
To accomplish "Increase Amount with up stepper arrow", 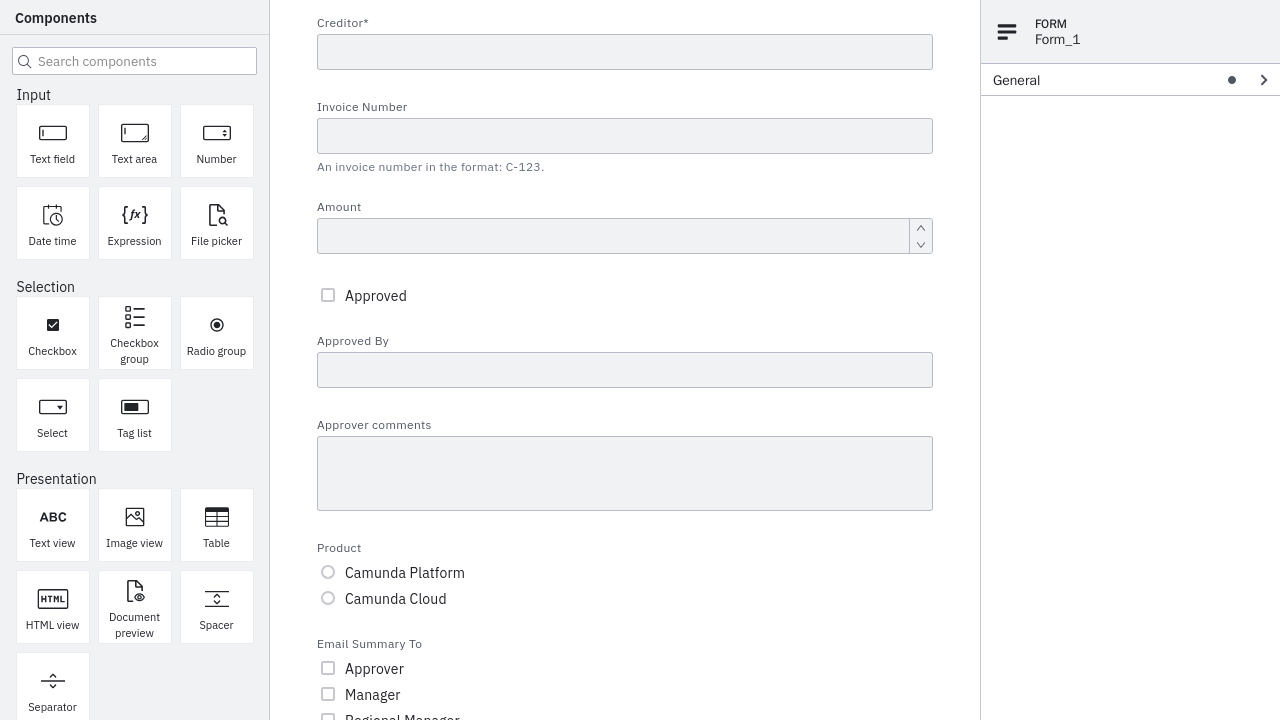I will click(921, 228).
